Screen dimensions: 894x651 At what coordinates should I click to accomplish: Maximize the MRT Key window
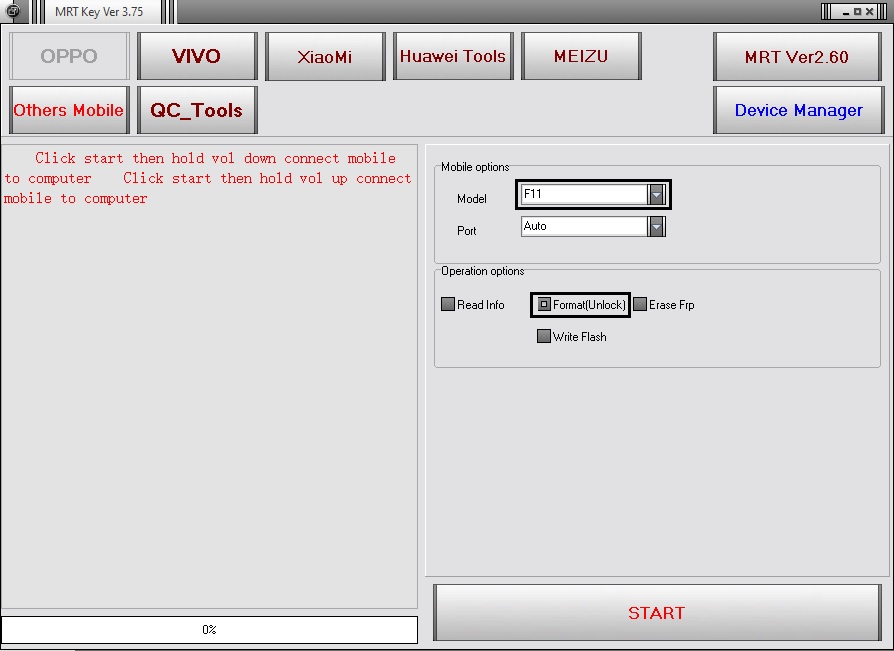point(858,12)
